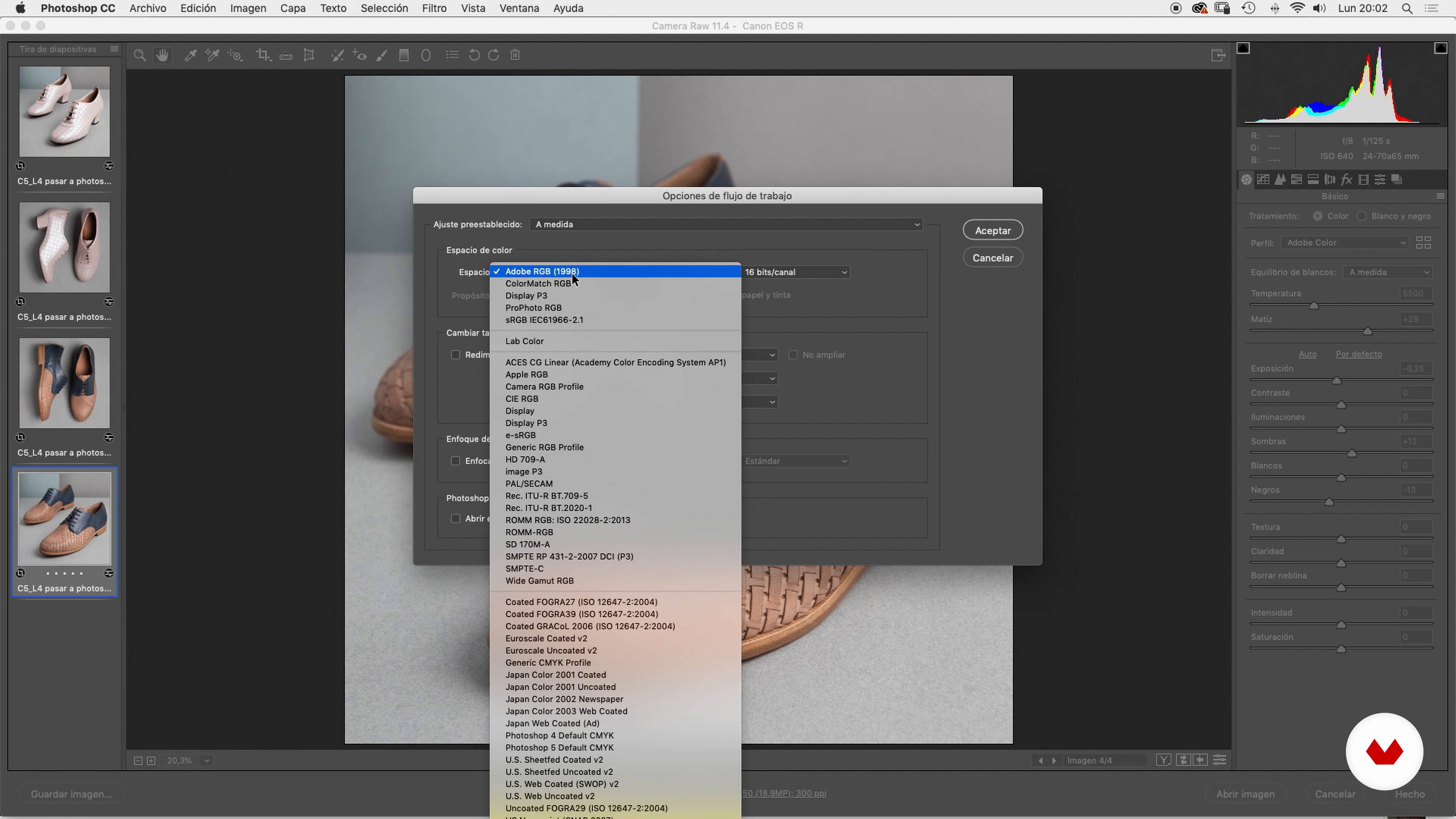Open the Detail panel tab
This screenshot has height=819, width=1456.
pyautogui.click(x=1280, y=179)
